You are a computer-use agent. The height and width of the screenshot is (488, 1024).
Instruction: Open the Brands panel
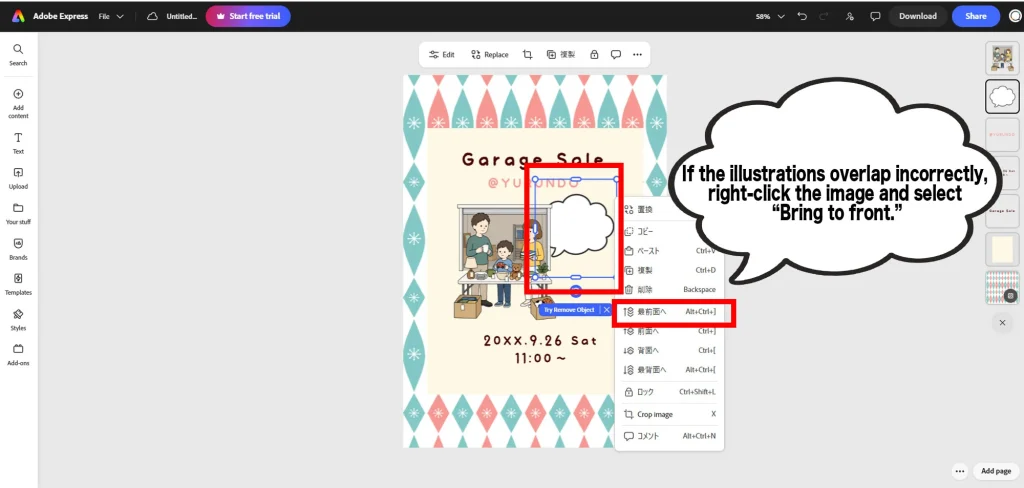(x=18, y=249)
